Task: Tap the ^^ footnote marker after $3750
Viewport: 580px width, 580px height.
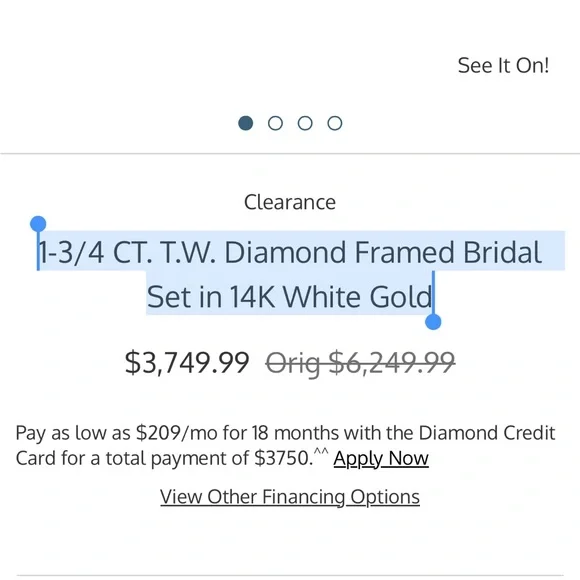Action: pyautogui.click(x=321, y=451)
